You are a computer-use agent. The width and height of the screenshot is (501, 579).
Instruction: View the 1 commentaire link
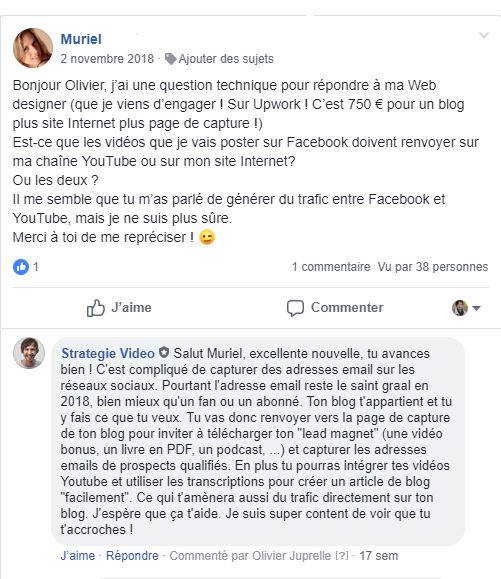tap(331, 267)
